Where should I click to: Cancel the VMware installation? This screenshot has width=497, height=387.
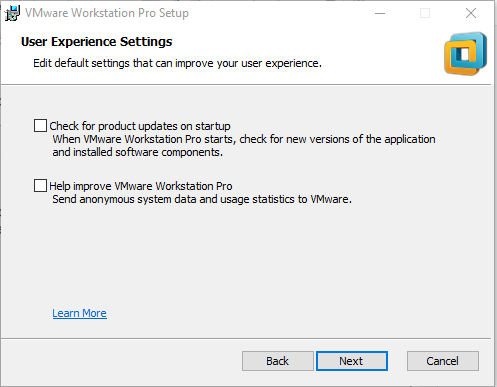pos(443,361)
